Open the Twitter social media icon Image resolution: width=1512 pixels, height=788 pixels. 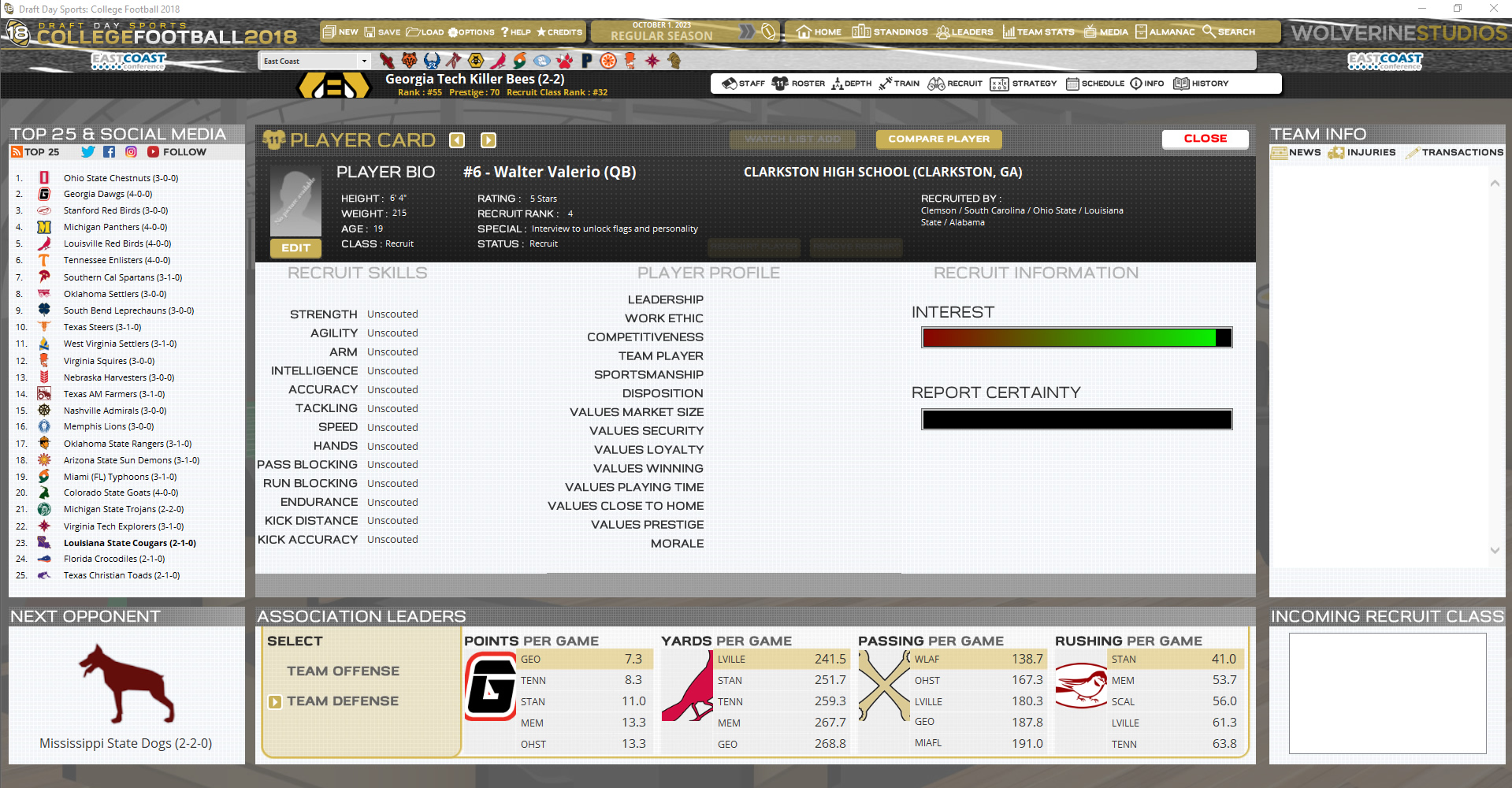pyautogui.click(x=87, y=151)
